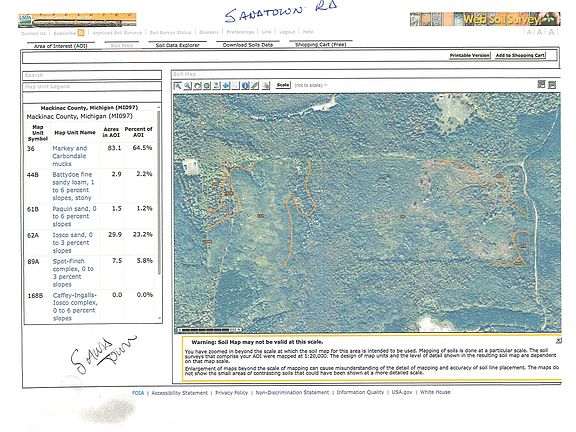This screenshot has height=432, width=576.
Task: Select the blue Identify info tool
Action: [x=245, y=86]
